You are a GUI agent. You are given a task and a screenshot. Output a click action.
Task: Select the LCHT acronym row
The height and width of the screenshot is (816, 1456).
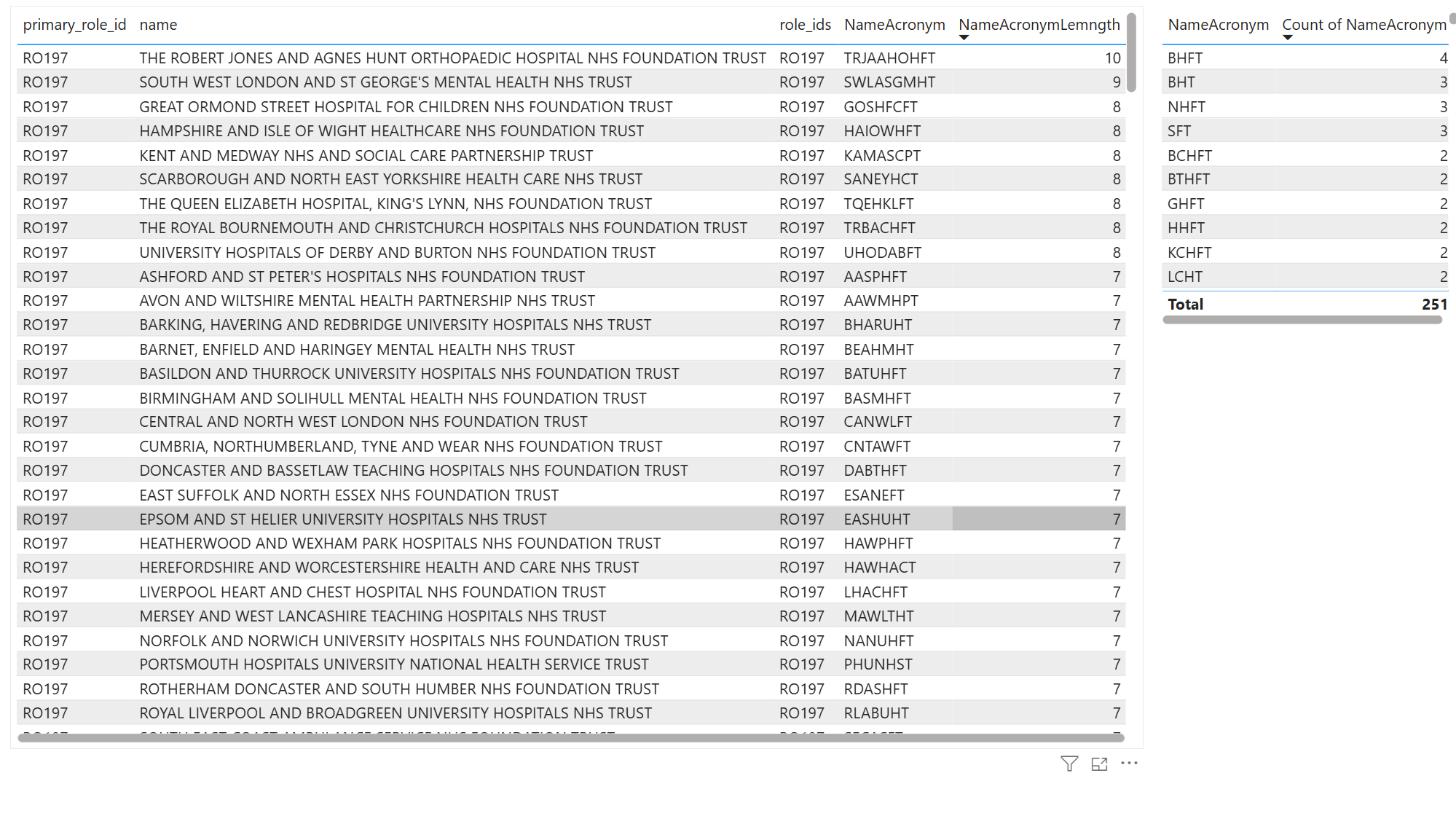(x=1305, y=277)
